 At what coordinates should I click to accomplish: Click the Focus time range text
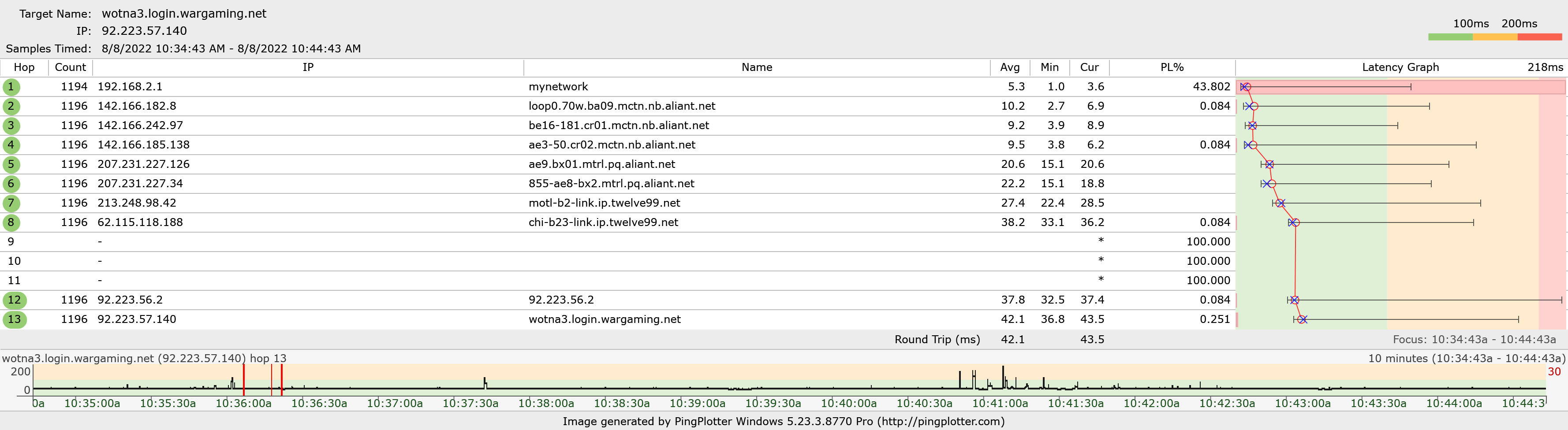(x=1474, y=340)
